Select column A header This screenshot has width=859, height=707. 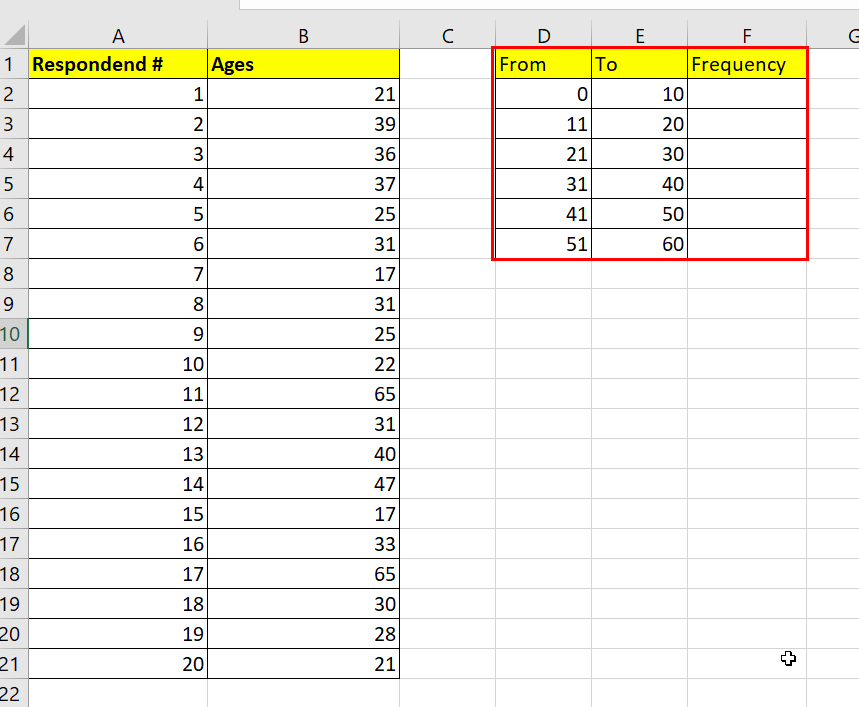[118, 36]
